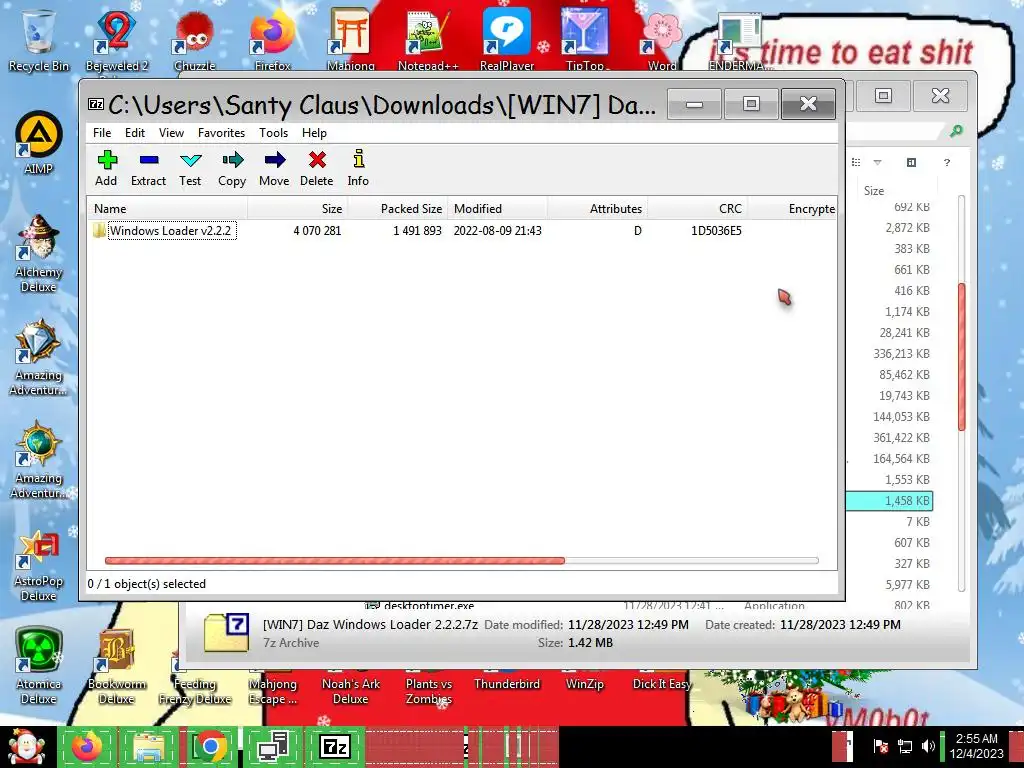Image resolution: width=1024 pixels, height=768 pixels.
Task: Click the Move toolbar icon
Action: (x=274, y=168)
